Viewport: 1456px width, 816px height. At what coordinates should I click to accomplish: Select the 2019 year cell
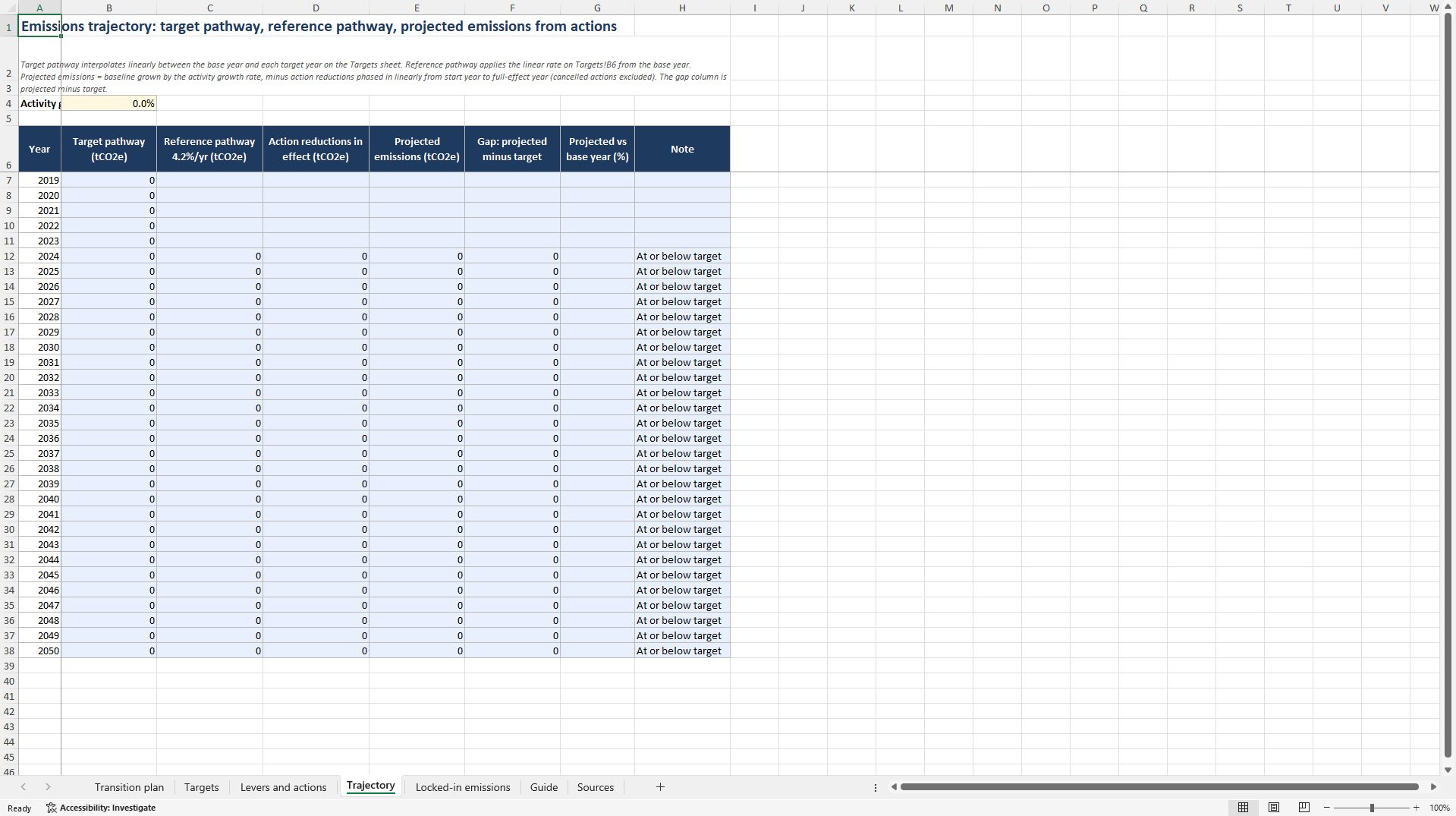point(39,180)
